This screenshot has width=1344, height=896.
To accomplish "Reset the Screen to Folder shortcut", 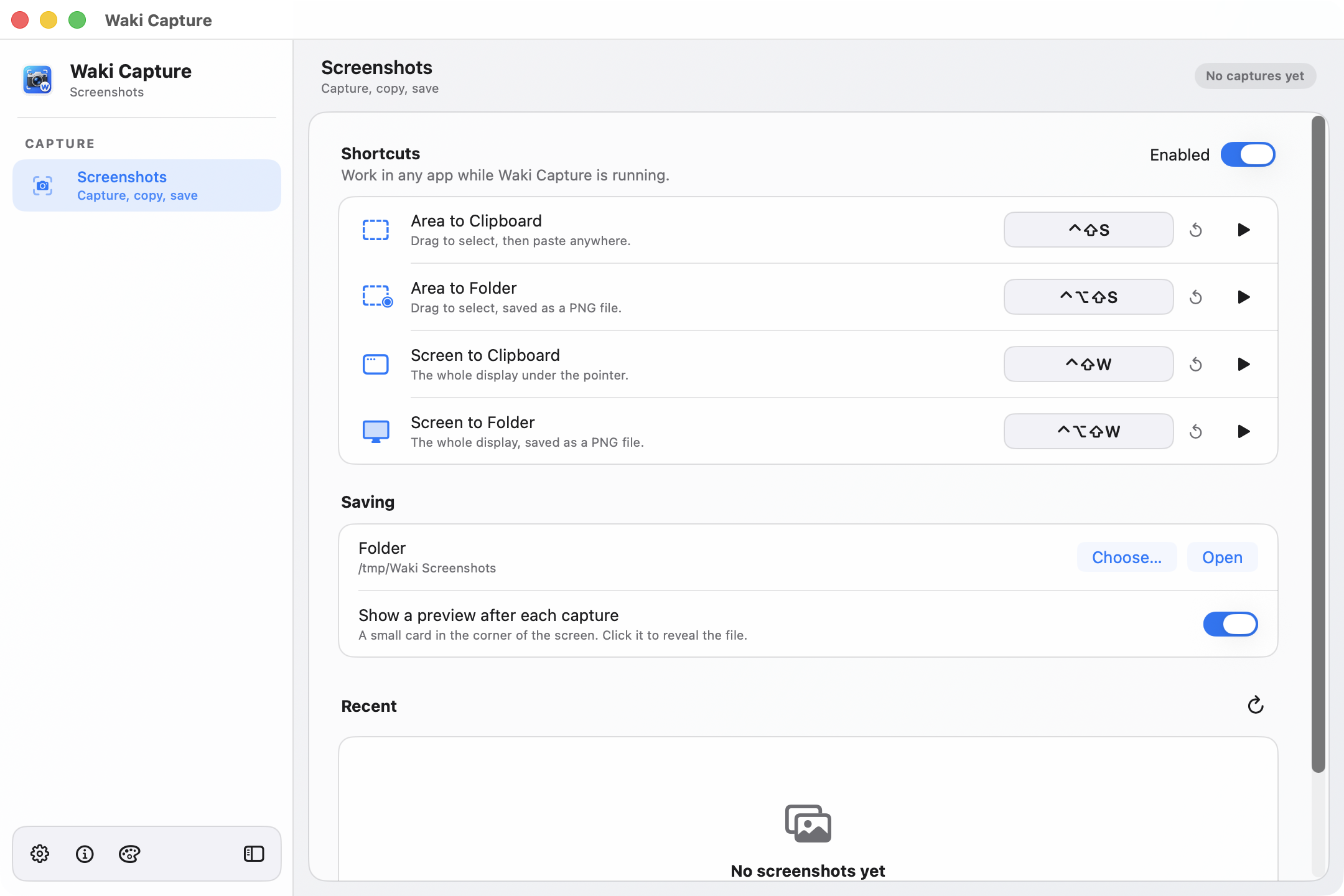I will (1195, 432).
